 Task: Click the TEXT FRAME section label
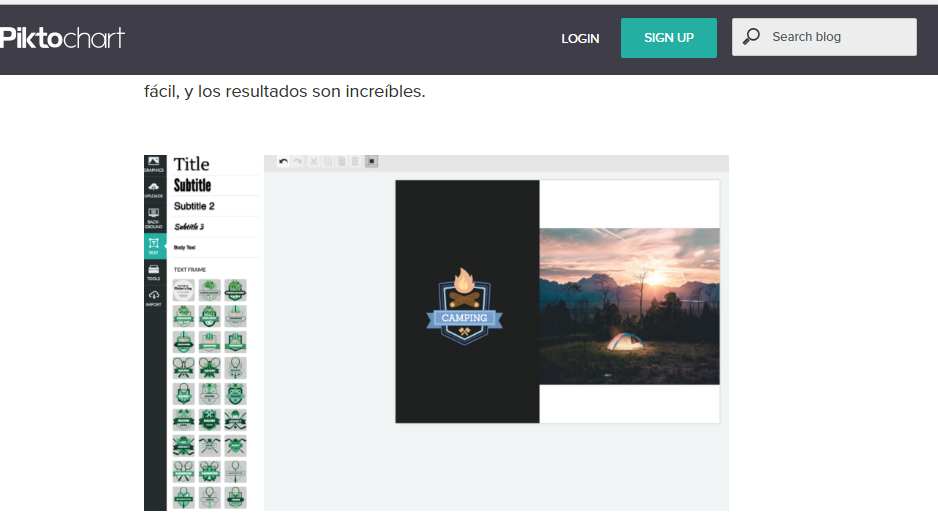(x=190, y=270)
